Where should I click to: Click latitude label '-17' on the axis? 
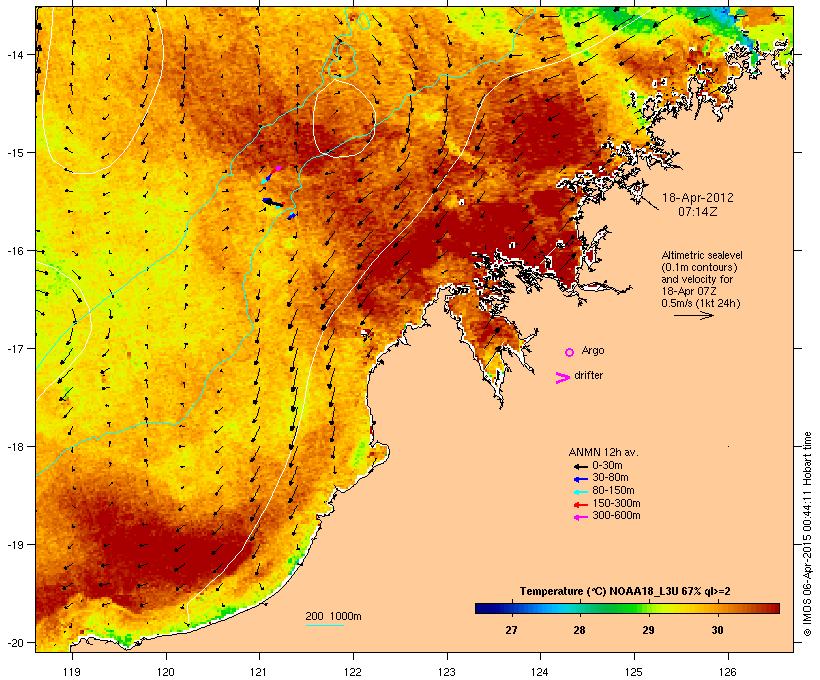coord(14,348)
